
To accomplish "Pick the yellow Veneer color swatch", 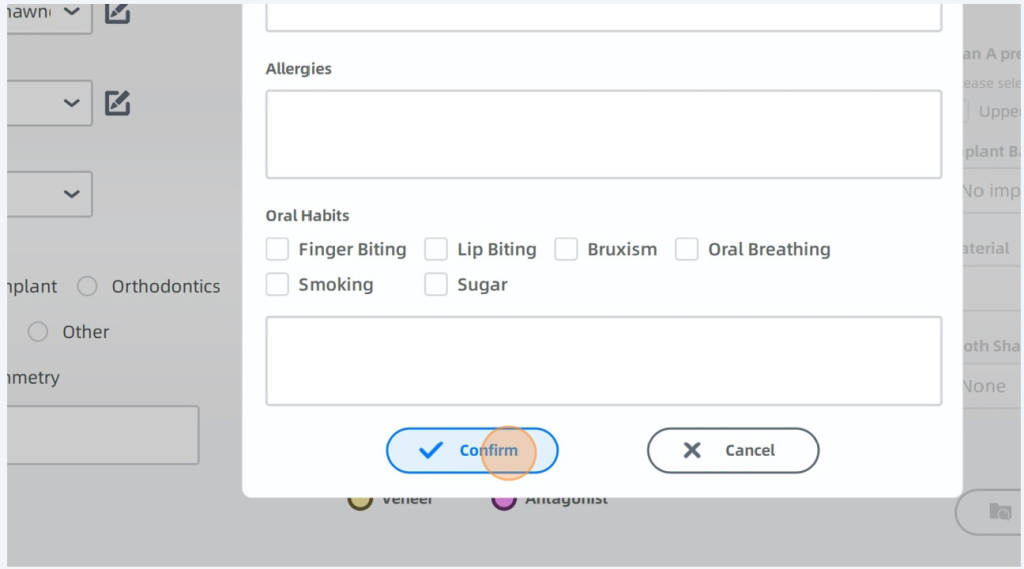I will click(x=360, y=499).
